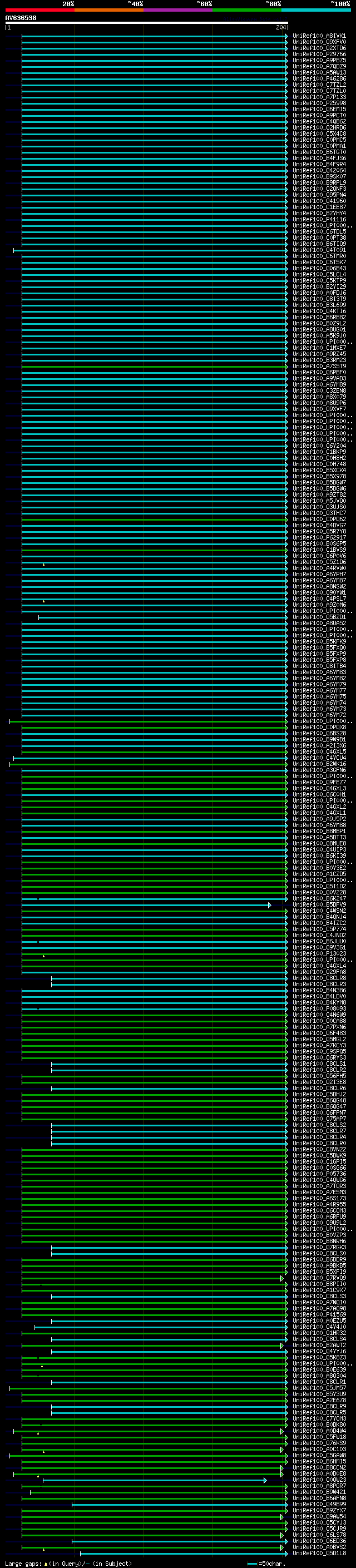This screenshot has width=356, height=1568.
Task: Select the UniRef100_A0FDJ6 label
Action: pyautogui.click(x=319, y=293)
